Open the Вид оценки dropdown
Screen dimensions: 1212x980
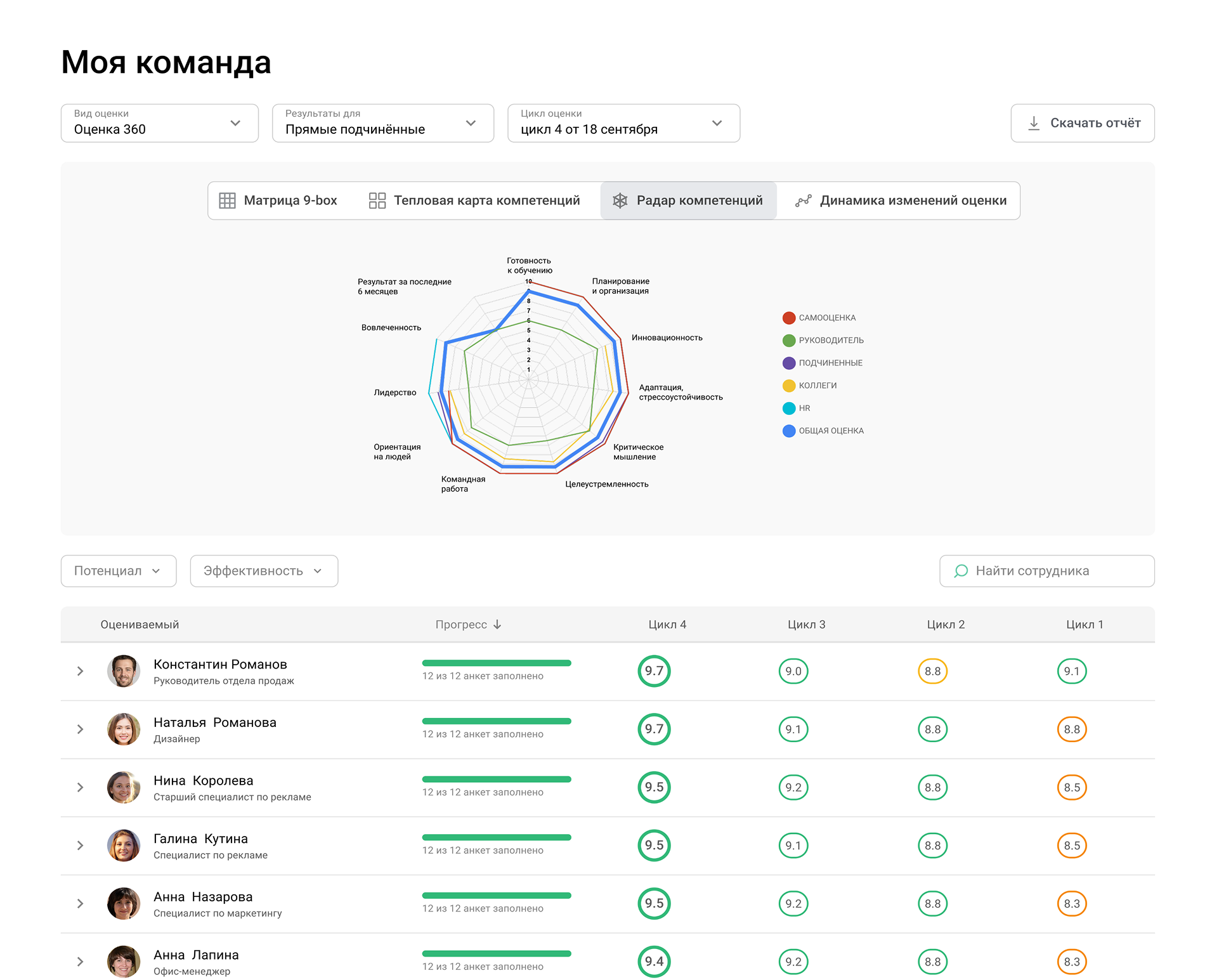[160, 123]
